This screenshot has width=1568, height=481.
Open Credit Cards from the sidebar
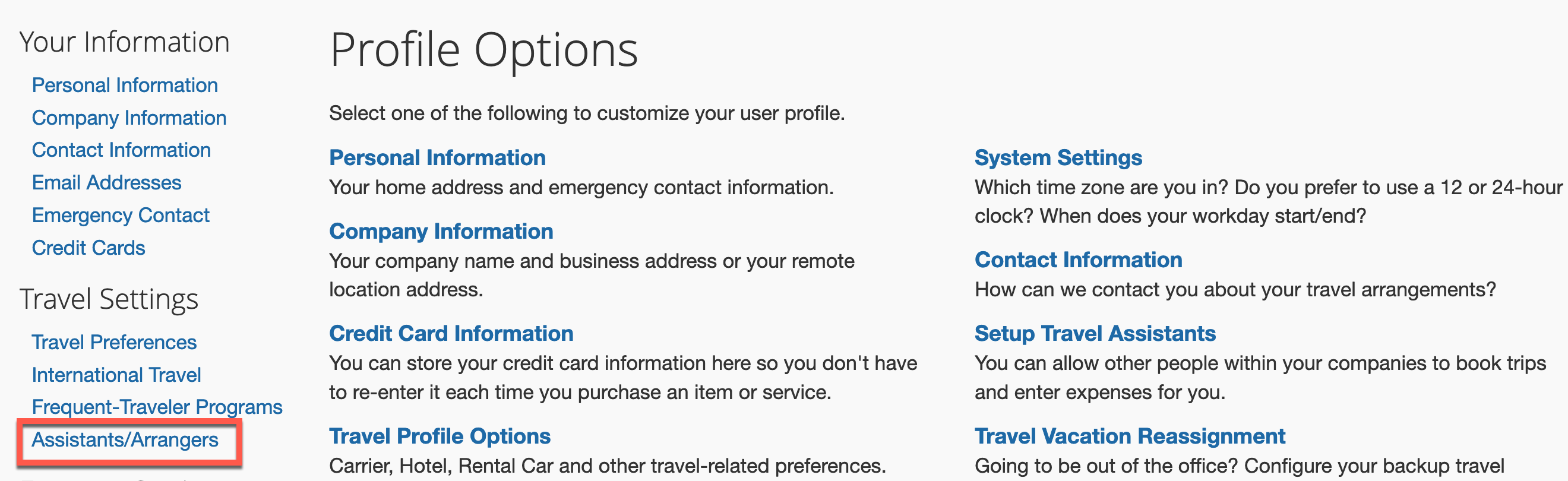pyautogui.click(x=88, y=248)
